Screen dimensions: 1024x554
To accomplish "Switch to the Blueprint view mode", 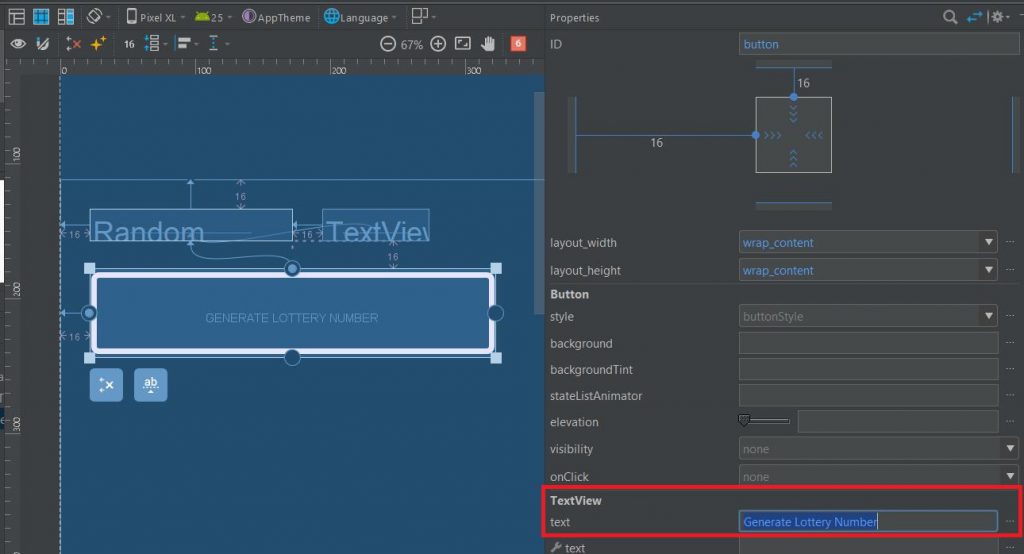I will coord(41,17).
